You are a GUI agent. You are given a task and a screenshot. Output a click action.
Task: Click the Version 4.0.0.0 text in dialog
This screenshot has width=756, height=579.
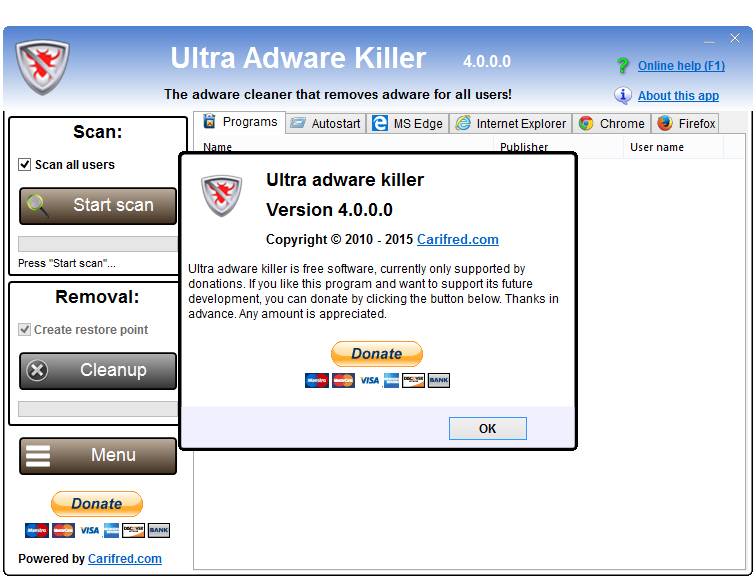point(329,210)
